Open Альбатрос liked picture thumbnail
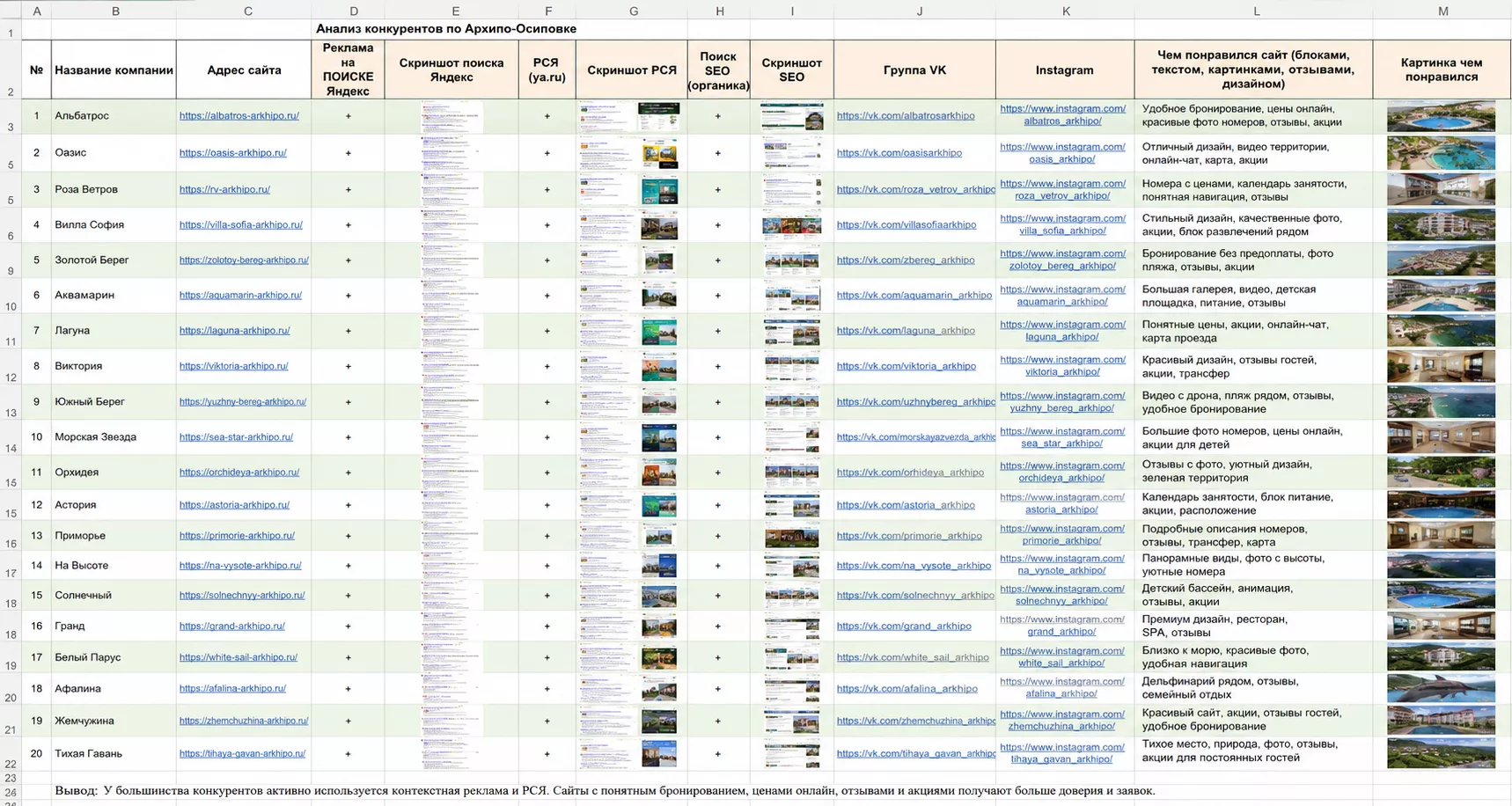Viewport: 1512px width, 806px height. point(1441,116)
